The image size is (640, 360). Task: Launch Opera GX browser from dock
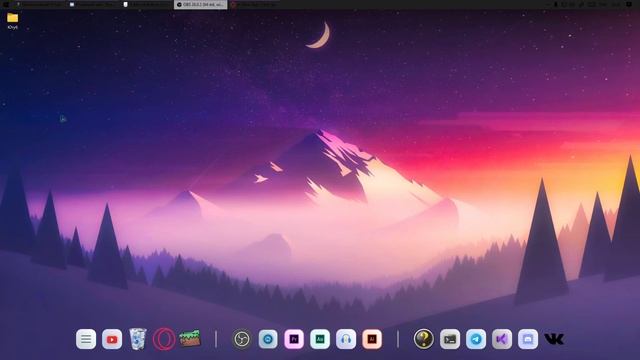[x=164, y=339]
